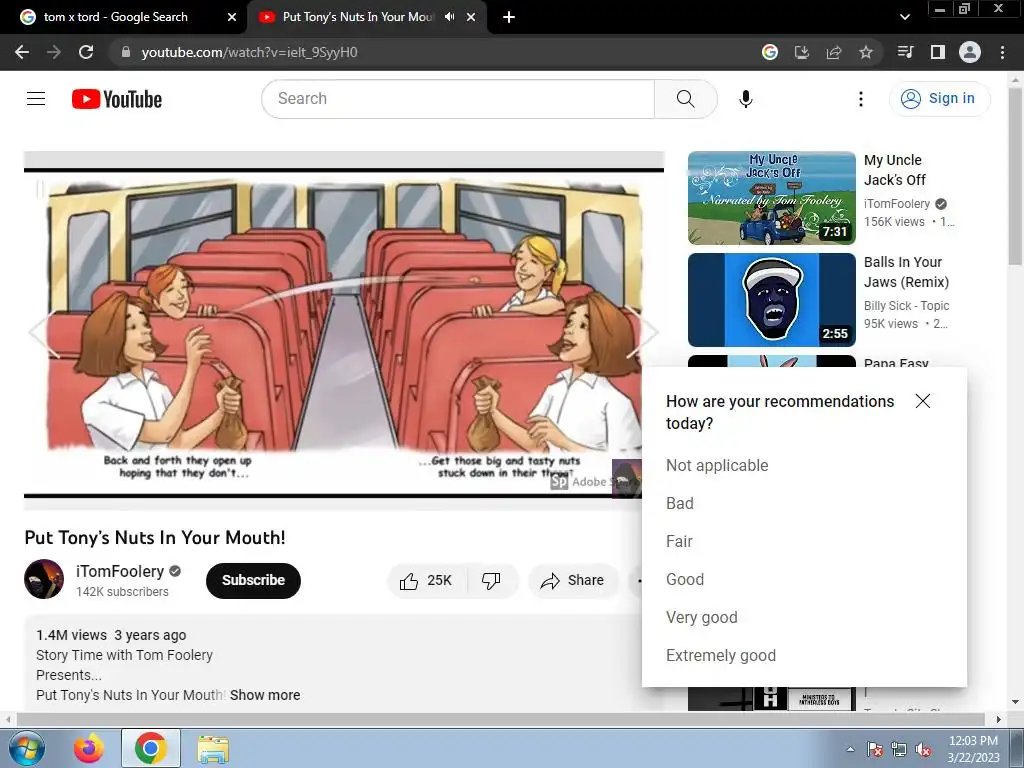Image resolution: width=1024 pixels, height=768 pixels.
Task: Go to YouTube home via the logo
Action: (117, 99)
